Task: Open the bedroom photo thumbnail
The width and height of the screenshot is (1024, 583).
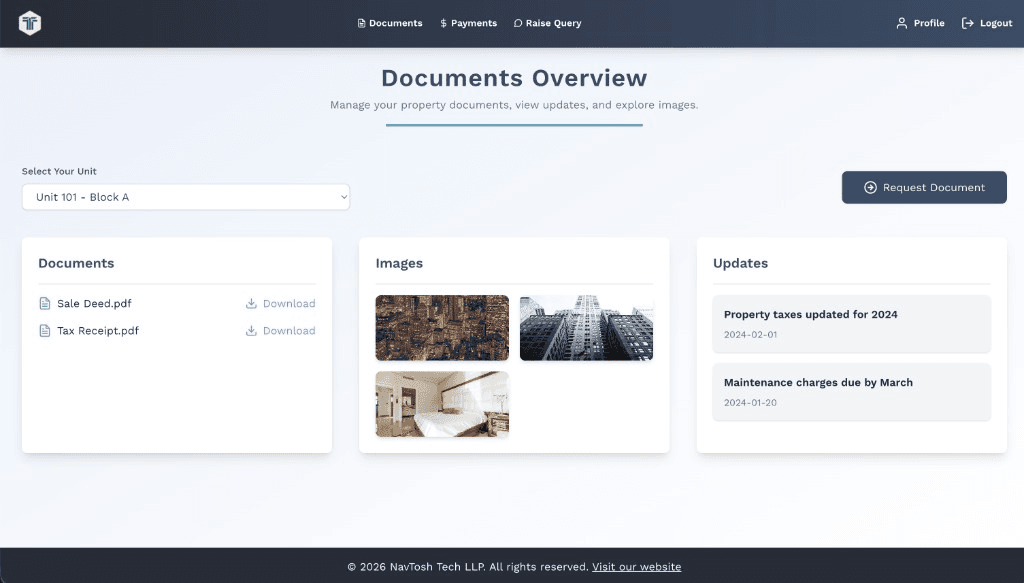Action: 441,404
